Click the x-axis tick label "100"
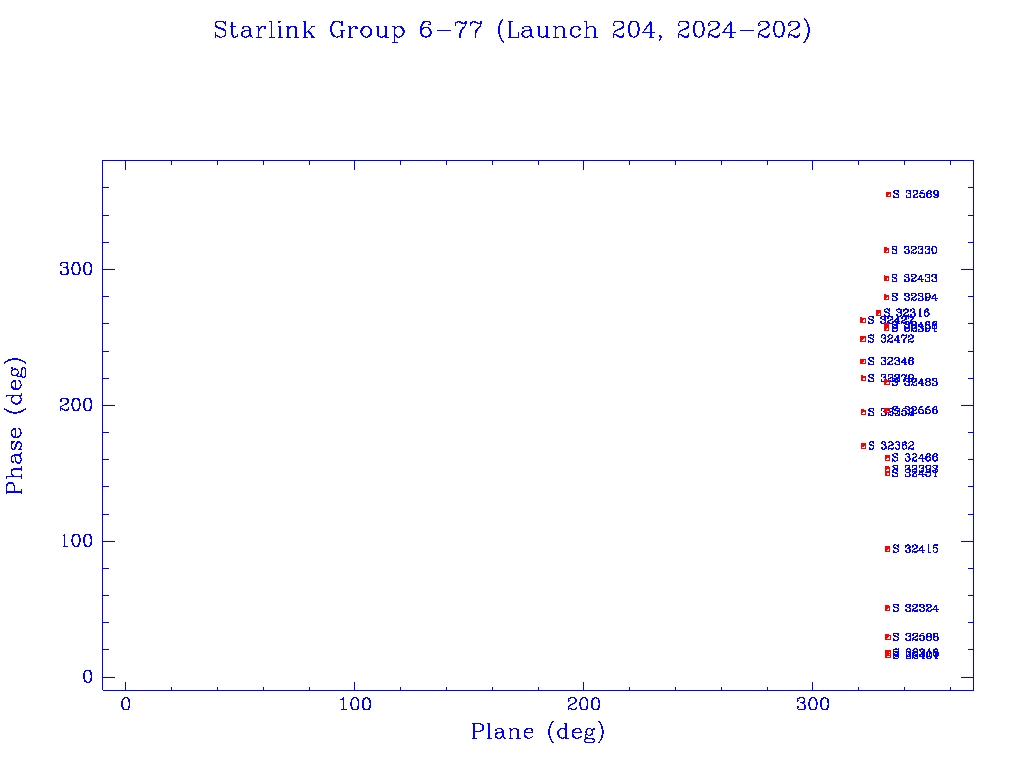1024x768 pixels. tap(355, 704)
